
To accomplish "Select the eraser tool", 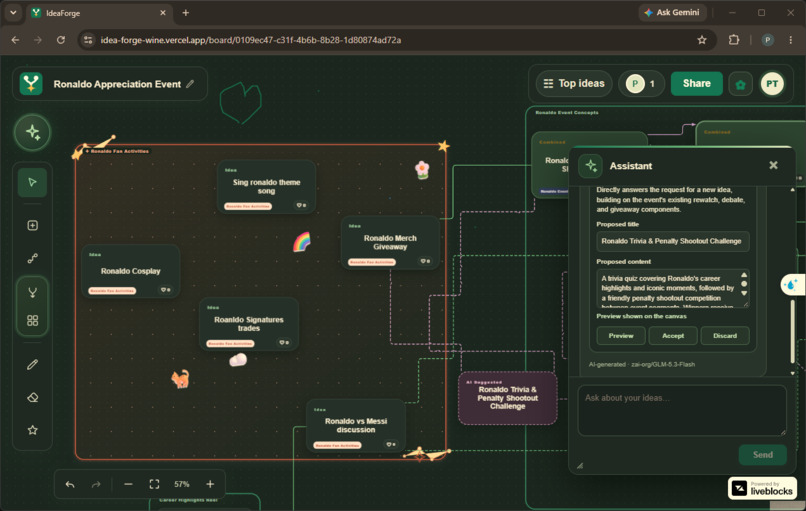I will tap(32, 397).
